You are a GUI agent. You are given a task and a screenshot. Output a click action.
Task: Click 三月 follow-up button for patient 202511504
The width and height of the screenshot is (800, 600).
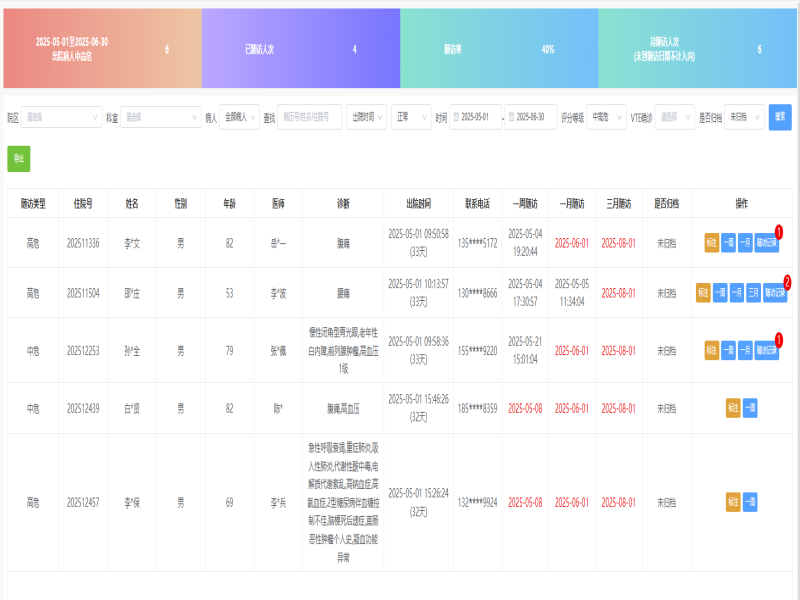pyautogui.click(x=753, y=292)
